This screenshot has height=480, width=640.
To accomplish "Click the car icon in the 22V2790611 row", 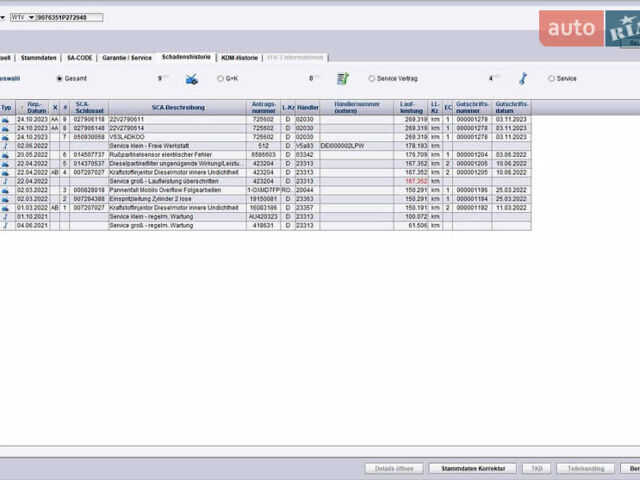I will (x=5, y=120).
